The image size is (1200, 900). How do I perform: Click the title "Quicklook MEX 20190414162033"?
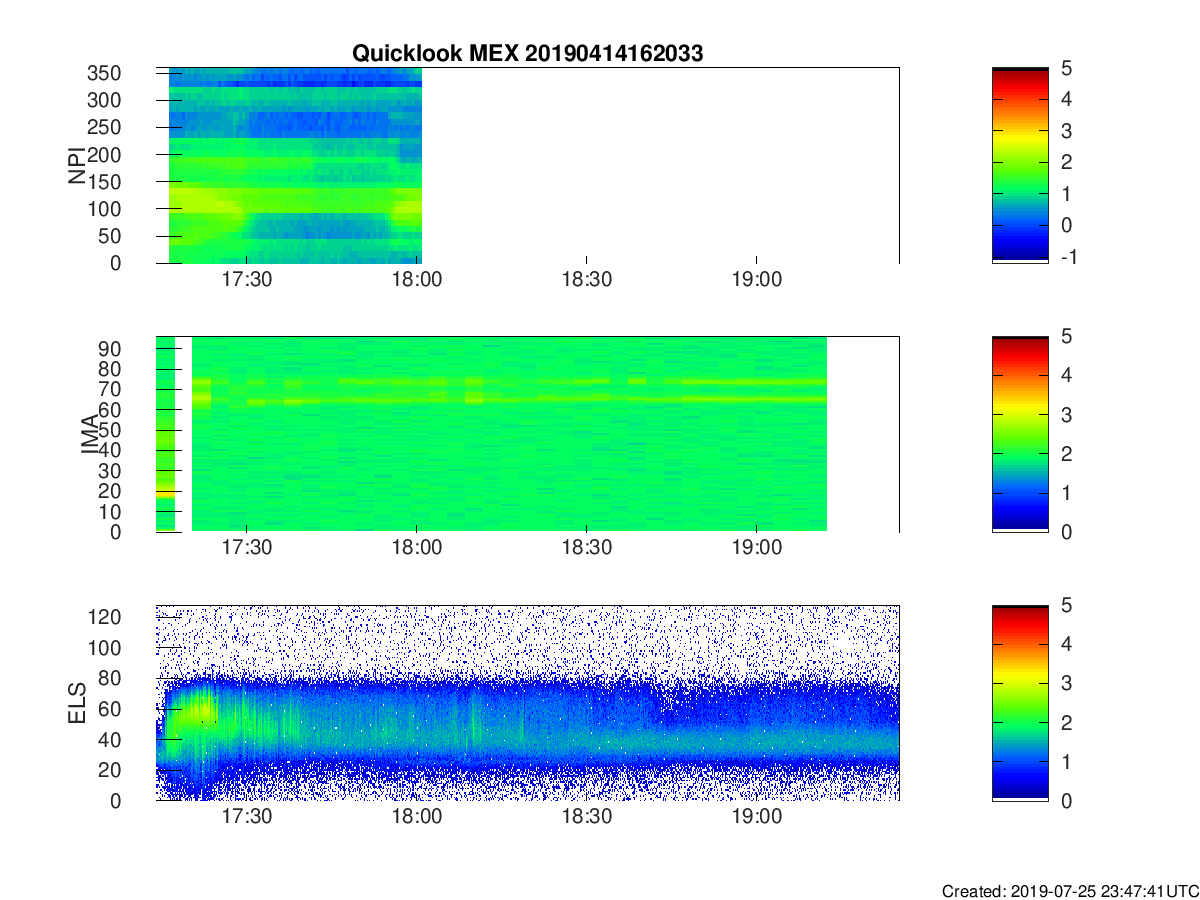tap(527, 54)
